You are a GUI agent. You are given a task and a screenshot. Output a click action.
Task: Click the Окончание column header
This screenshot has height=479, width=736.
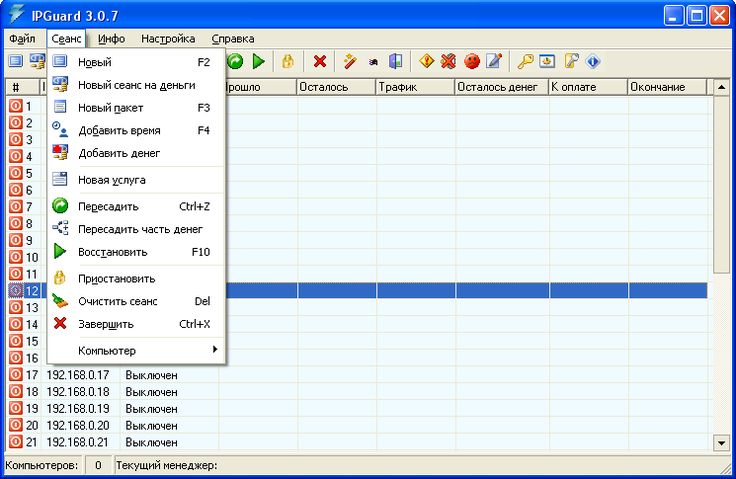click(x=667, y=87)
